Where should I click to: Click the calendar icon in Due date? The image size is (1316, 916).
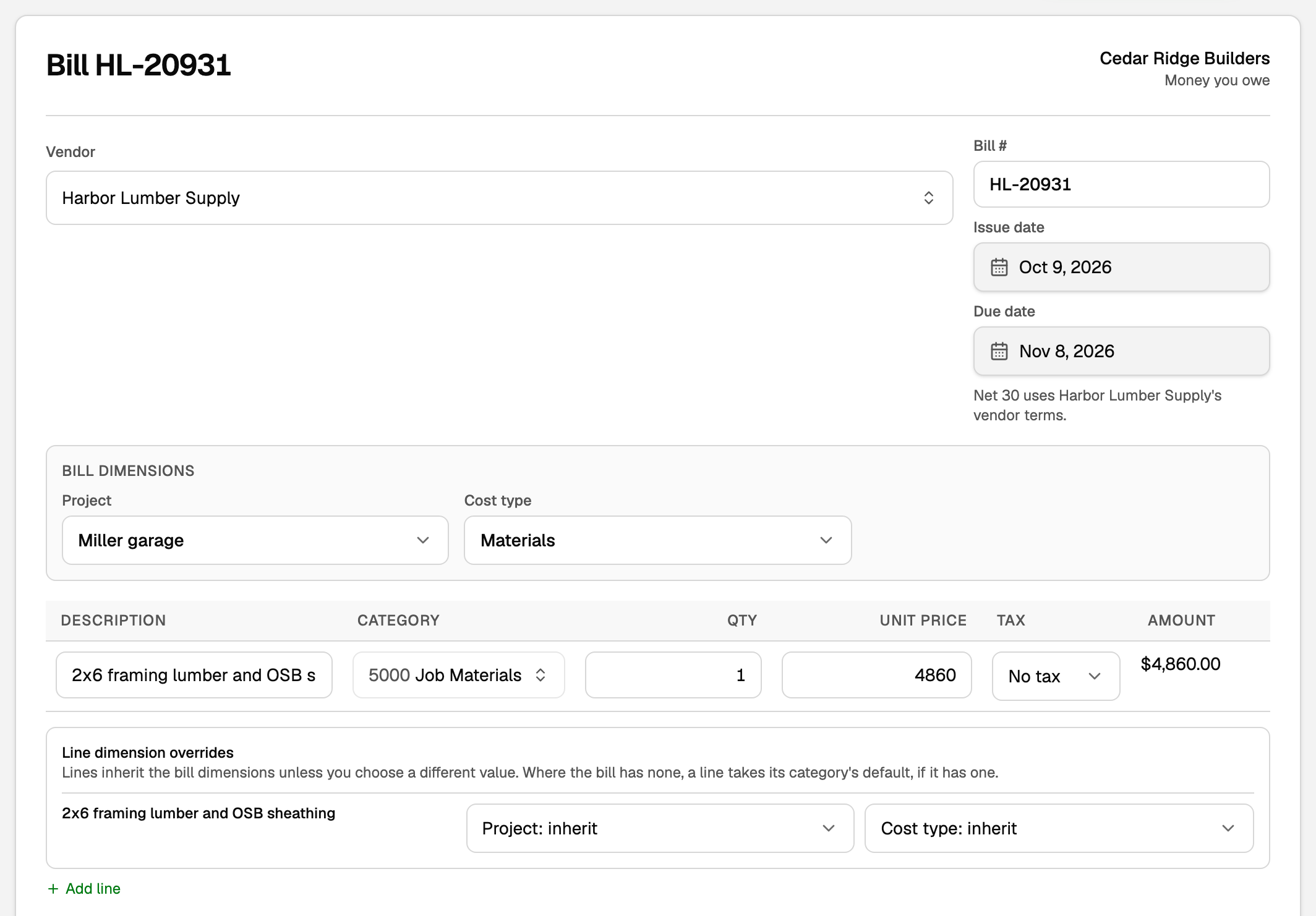click(x=999, y=351)
